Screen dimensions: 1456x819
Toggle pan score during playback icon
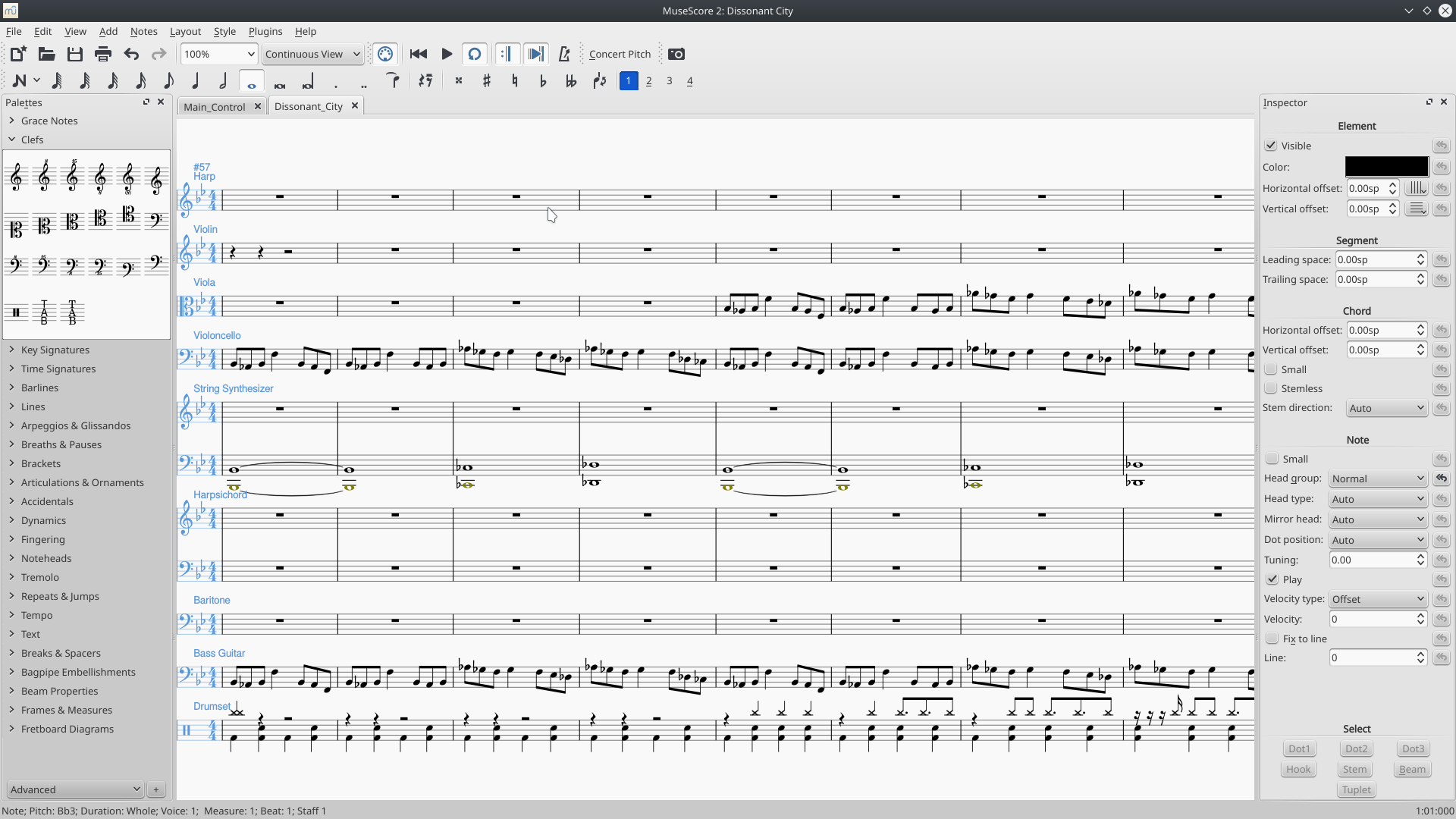point(535,54)
